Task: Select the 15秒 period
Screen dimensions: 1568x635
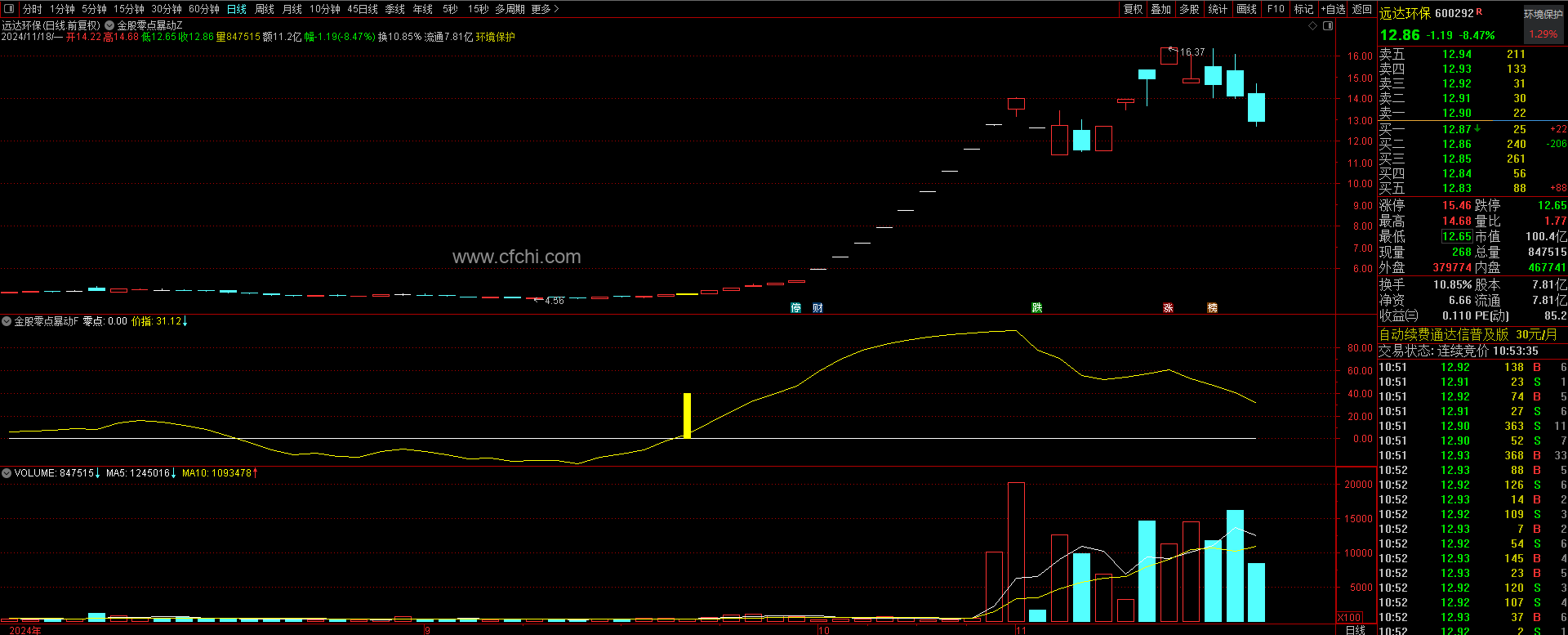Action: [x=478, y=9]
